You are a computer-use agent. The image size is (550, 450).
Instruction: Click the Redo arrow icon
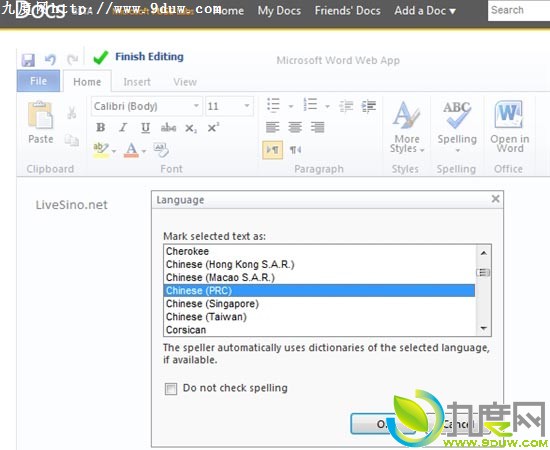pos(73,60)
